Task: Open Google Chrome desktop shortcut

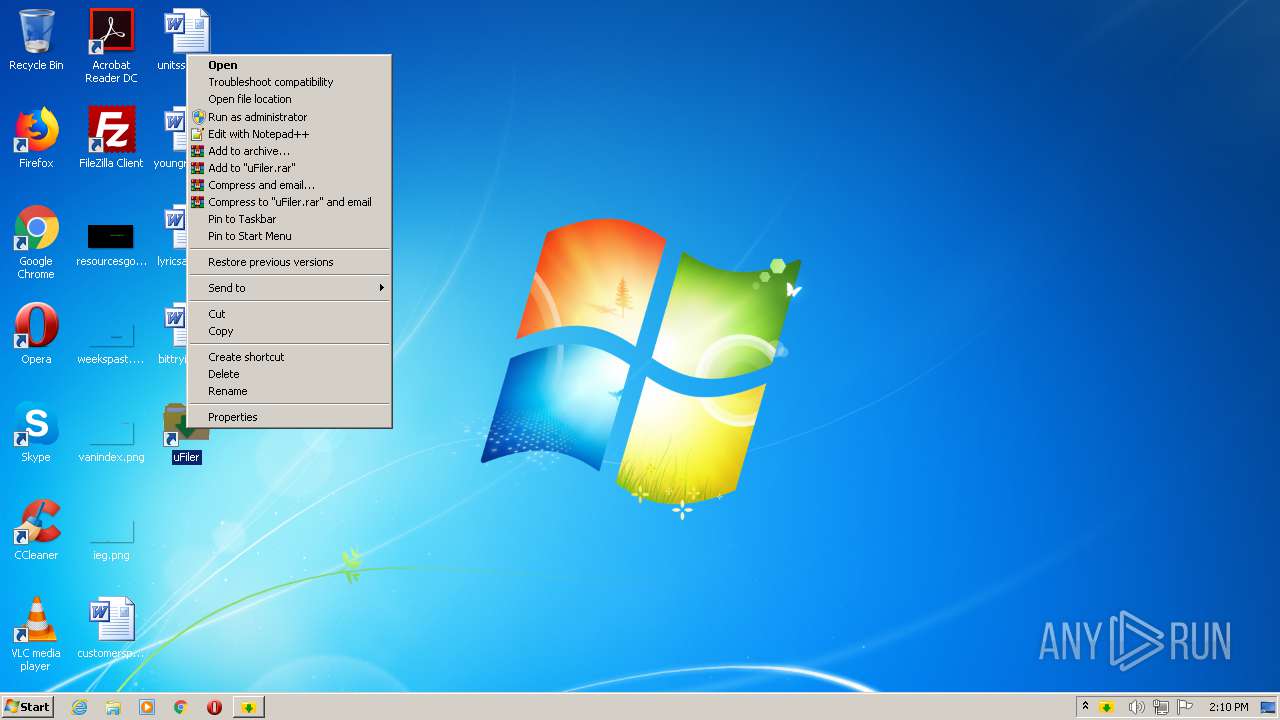Action: pyautogui.click(x=36, y=242)
